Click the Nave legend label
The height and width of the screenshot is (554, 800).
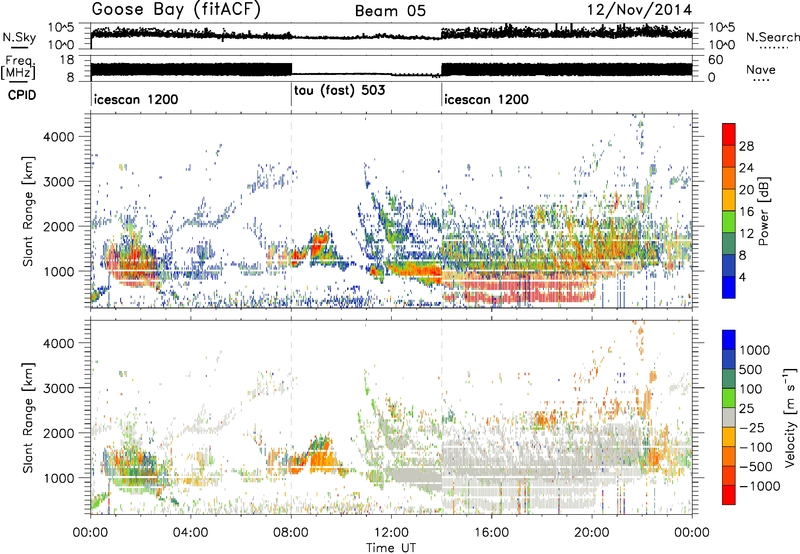(x=760, y=69)
